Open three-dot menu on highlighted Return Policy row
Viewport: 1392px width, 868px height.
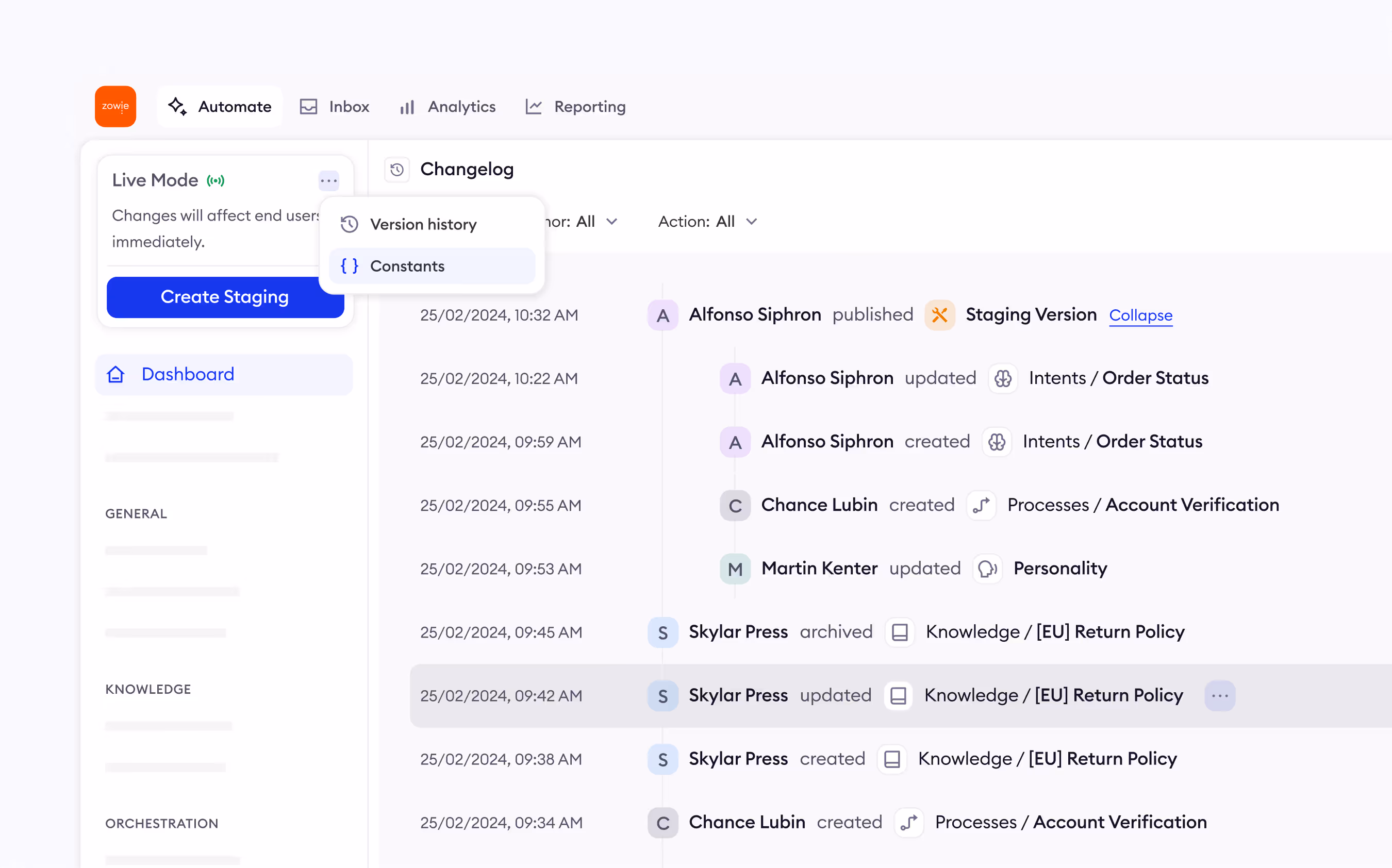[x=1219, y=696]
